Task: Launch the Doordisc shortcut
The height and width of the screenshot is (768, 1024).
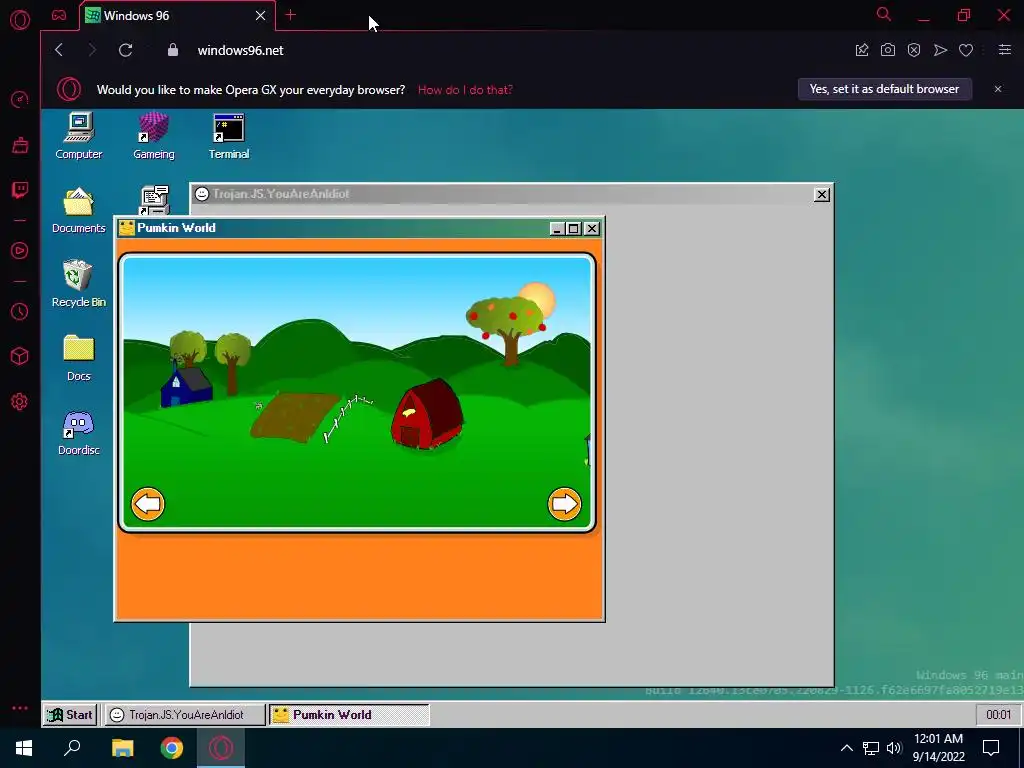Action: pos(78,432)
